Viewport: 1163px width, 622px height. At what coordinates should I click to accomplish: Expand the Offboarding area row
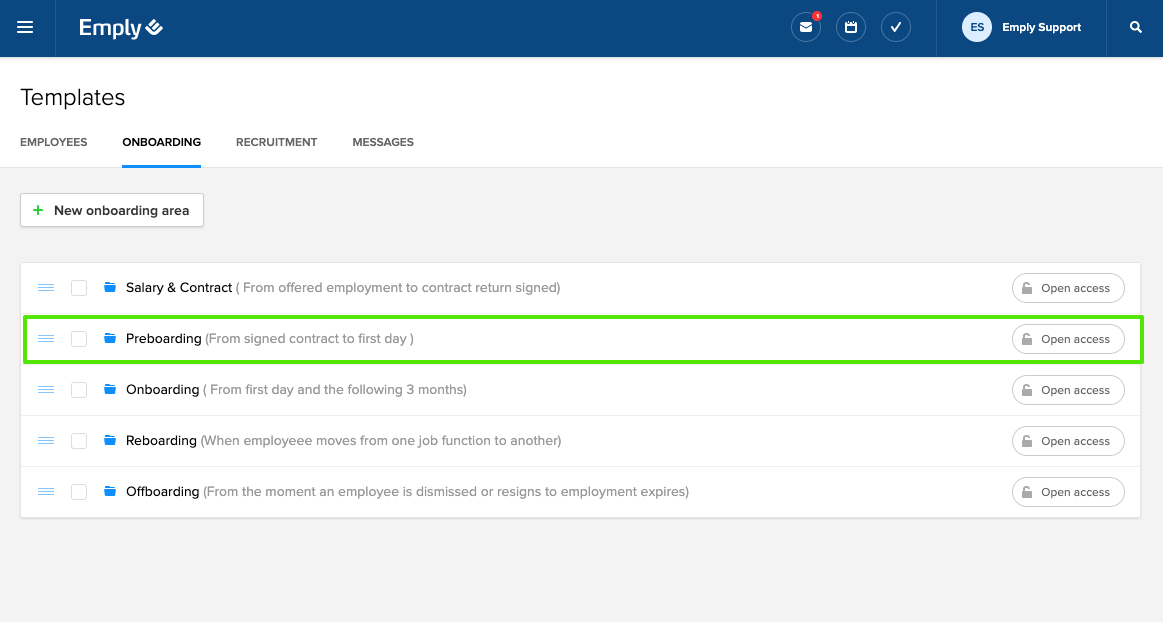pyautogui.click(x=162, y=492)
